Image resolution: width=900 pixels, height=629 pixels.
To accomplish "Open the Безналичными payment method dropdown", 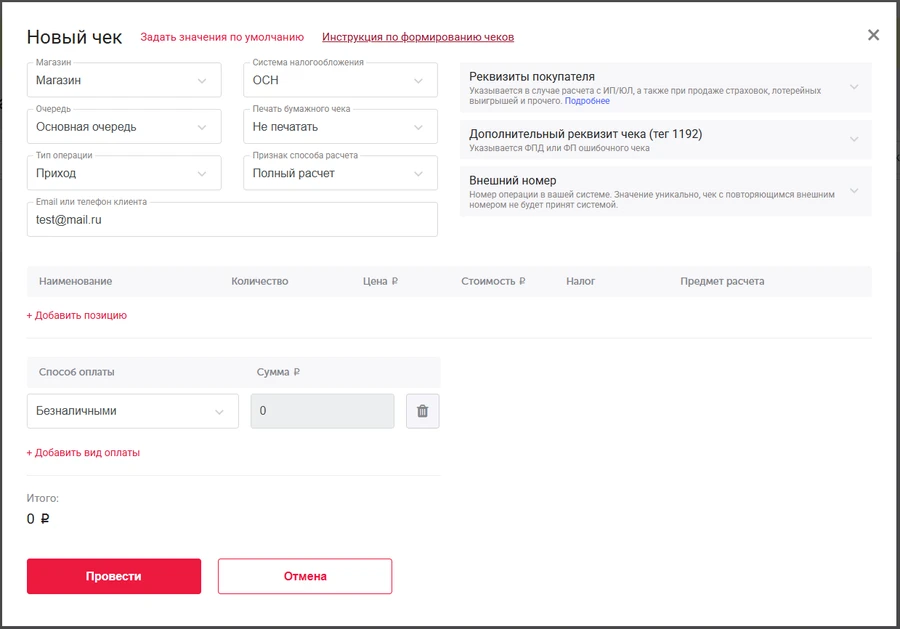I will click(x=132, y=411).
